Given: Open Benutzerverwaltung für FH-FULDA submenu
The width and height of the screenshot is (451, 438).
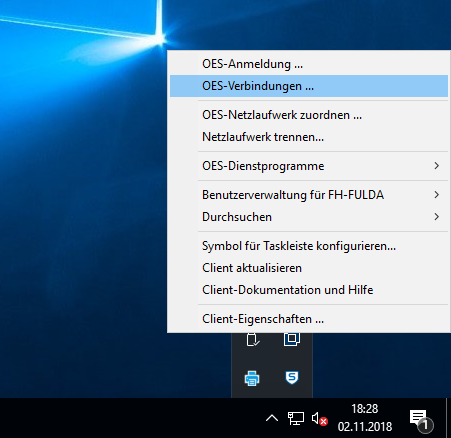Looking at the screenshot, I should tap(309, 195).
